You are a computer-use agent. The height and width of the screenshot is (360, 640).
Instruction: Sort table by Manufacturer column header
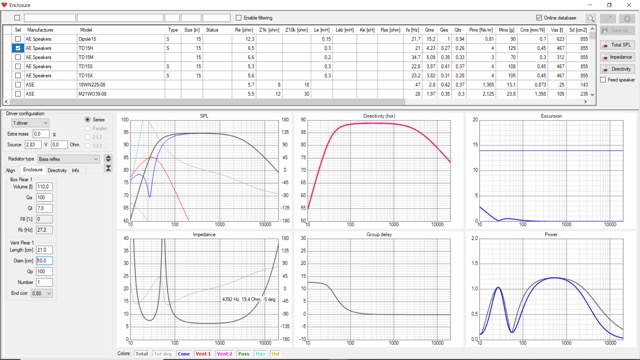tap(51, 30)
